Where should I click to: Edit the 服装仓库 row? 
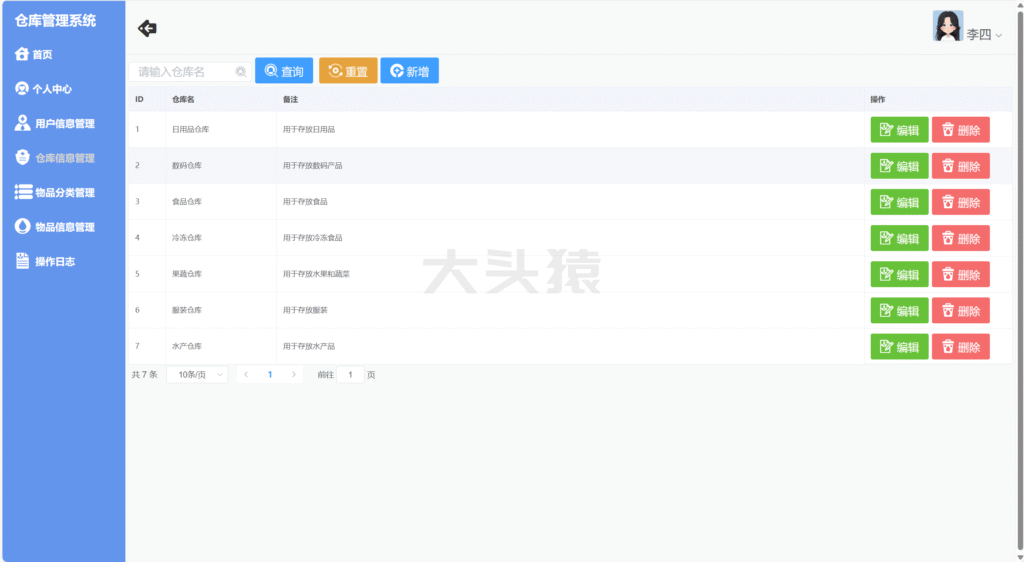(x=899, y=311)
